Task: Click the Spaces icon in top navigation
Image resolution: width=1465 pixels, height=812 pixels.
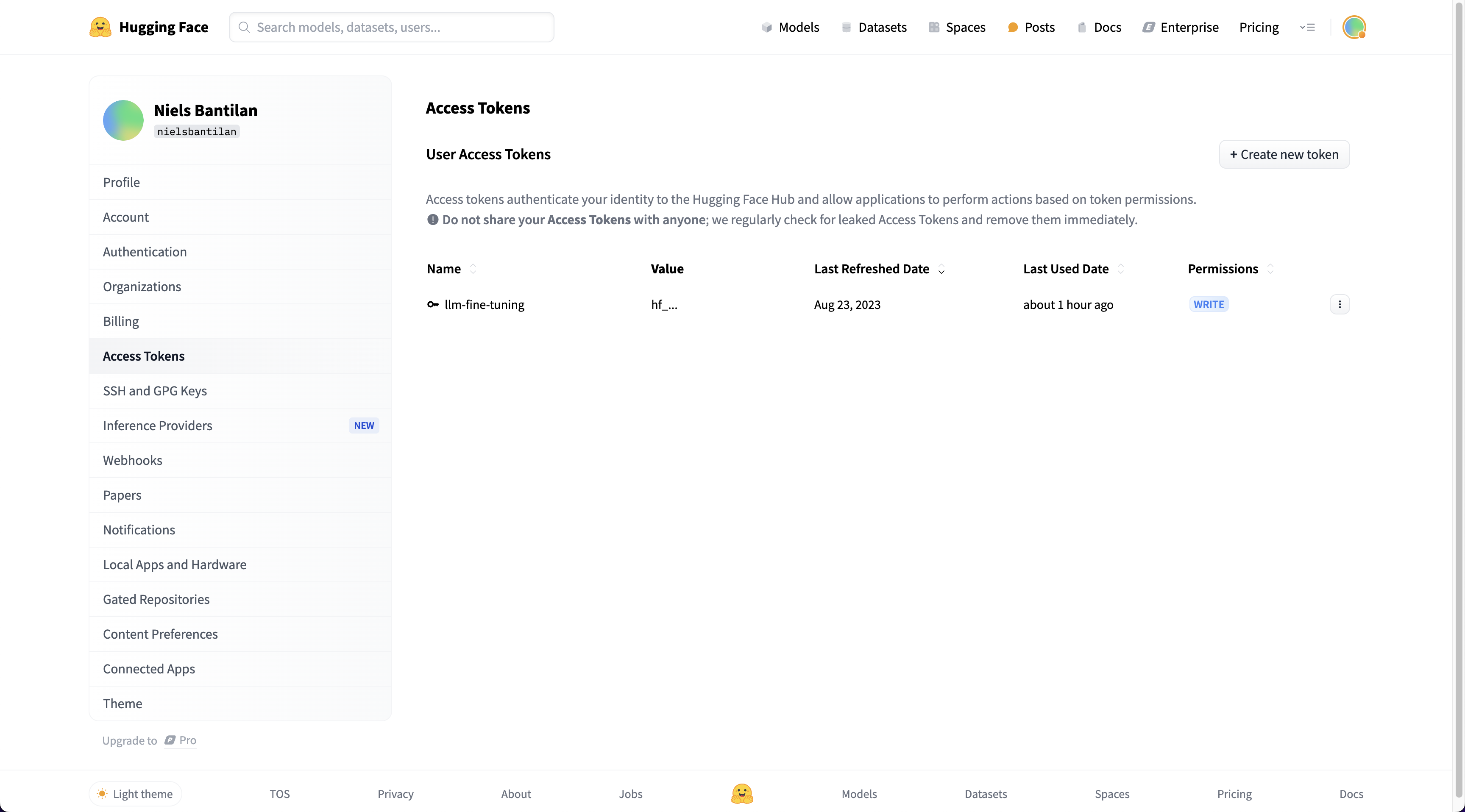Action: click(x=933, y=27)
